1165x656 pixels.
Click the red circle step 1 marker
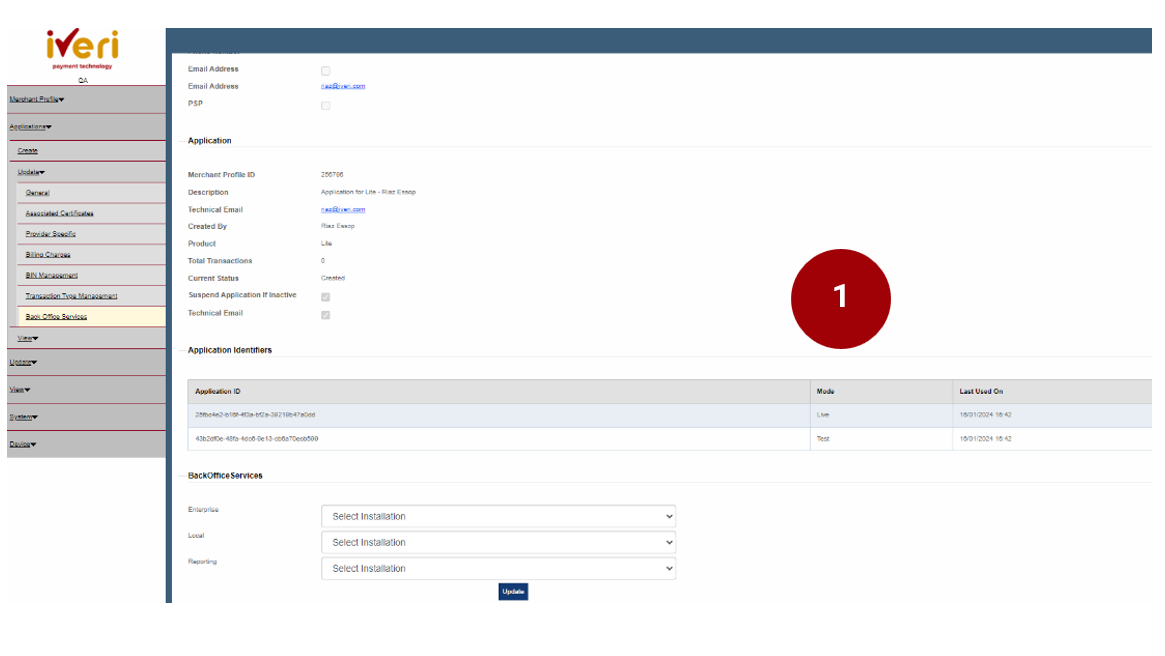click(840, 298)
